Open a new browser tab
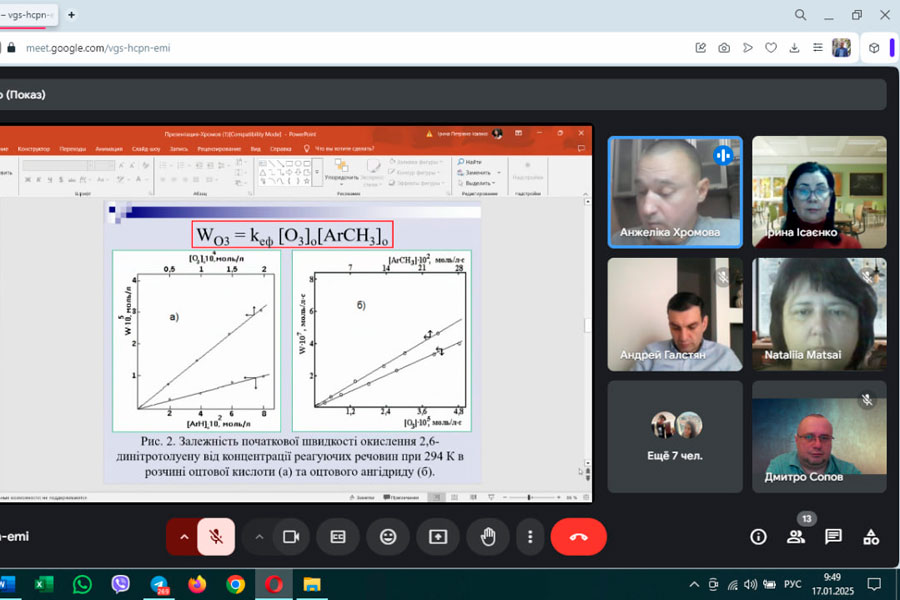 [71, 15]
